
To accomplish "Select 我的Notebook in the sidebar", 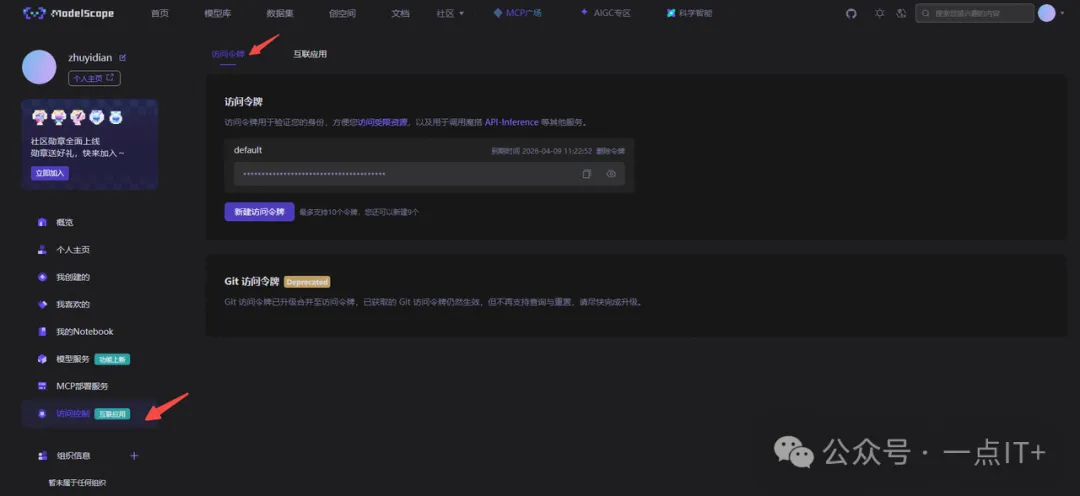I will [85, 331].
